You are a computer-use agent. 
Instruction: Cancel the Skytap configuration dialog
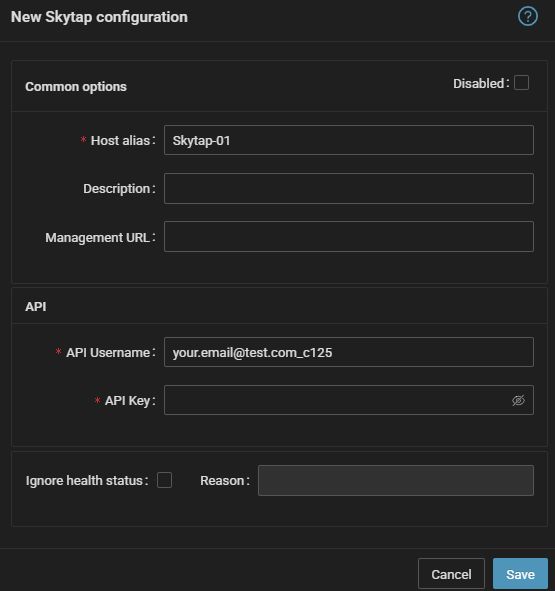[x=451, y=574]
